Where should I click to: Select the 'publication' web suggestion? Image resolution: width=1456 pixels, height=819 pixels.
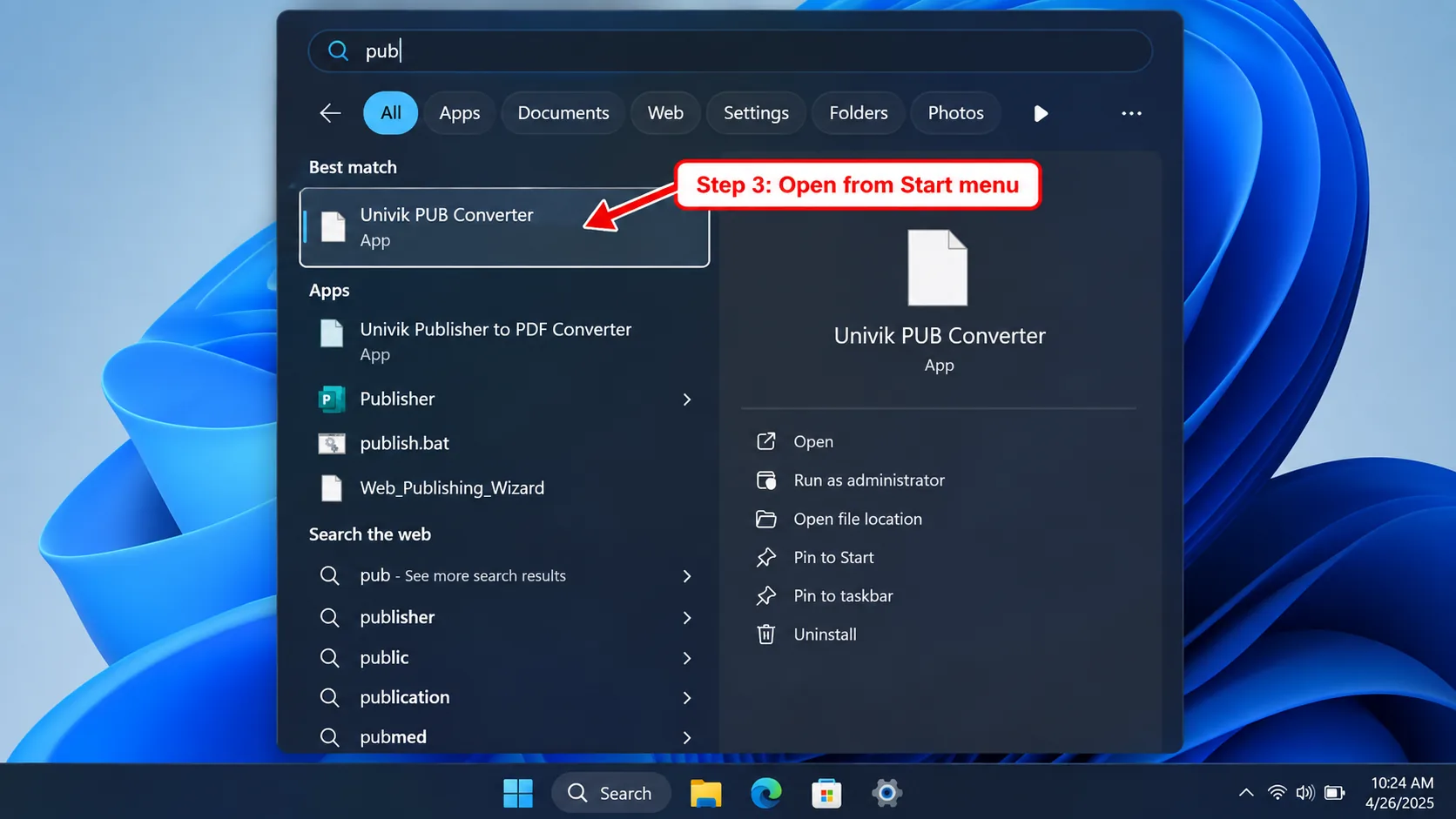coord(504,697)
